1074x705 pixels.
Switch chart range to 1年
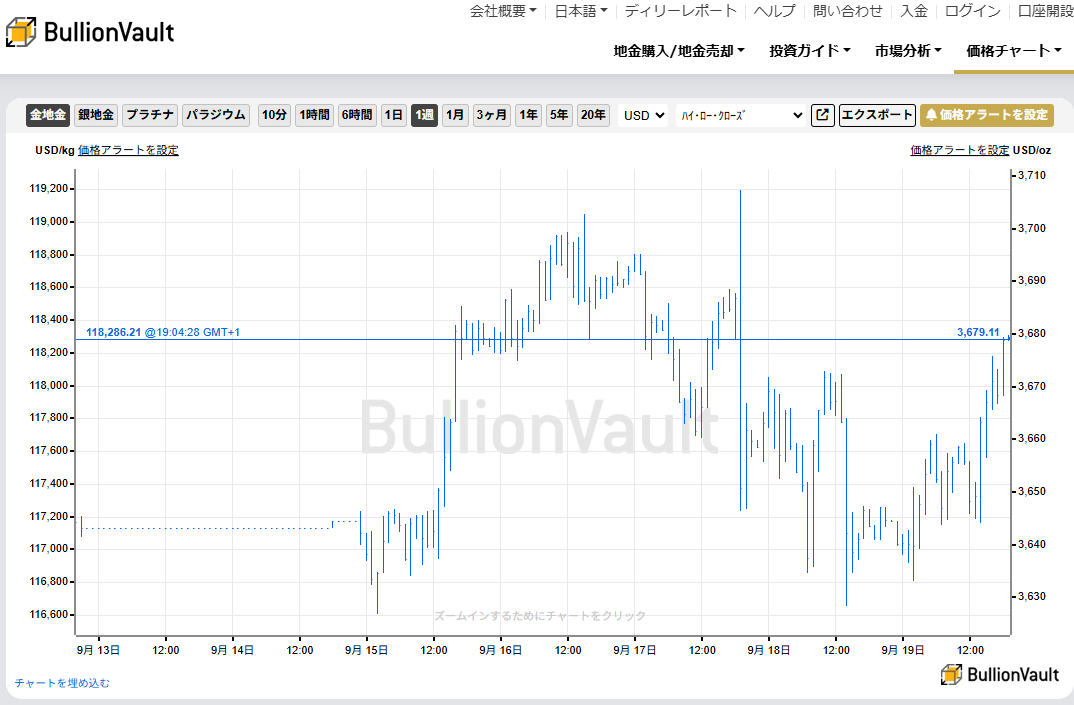pyautogui.click(x=529, y=115)
